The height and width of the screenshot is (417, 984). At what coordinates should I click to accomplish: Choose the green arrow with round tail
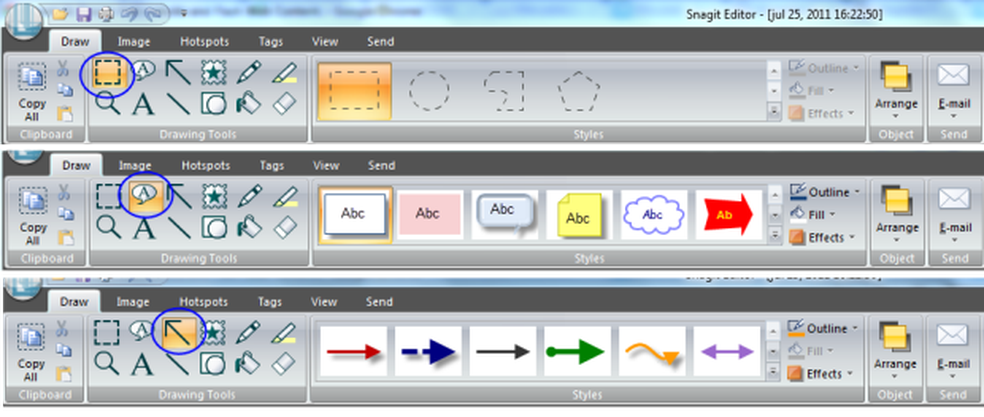577,352
